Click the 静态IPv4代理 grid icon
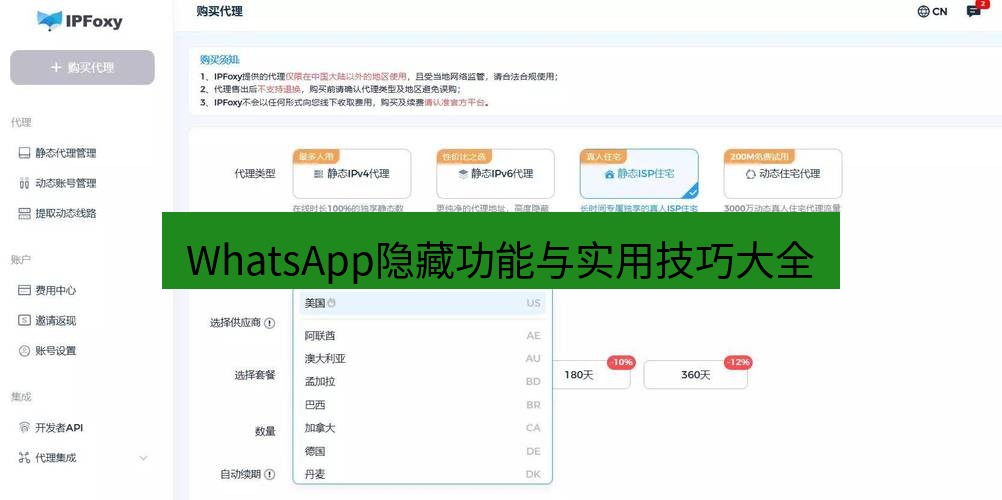1002x500 pixels. 319,174
